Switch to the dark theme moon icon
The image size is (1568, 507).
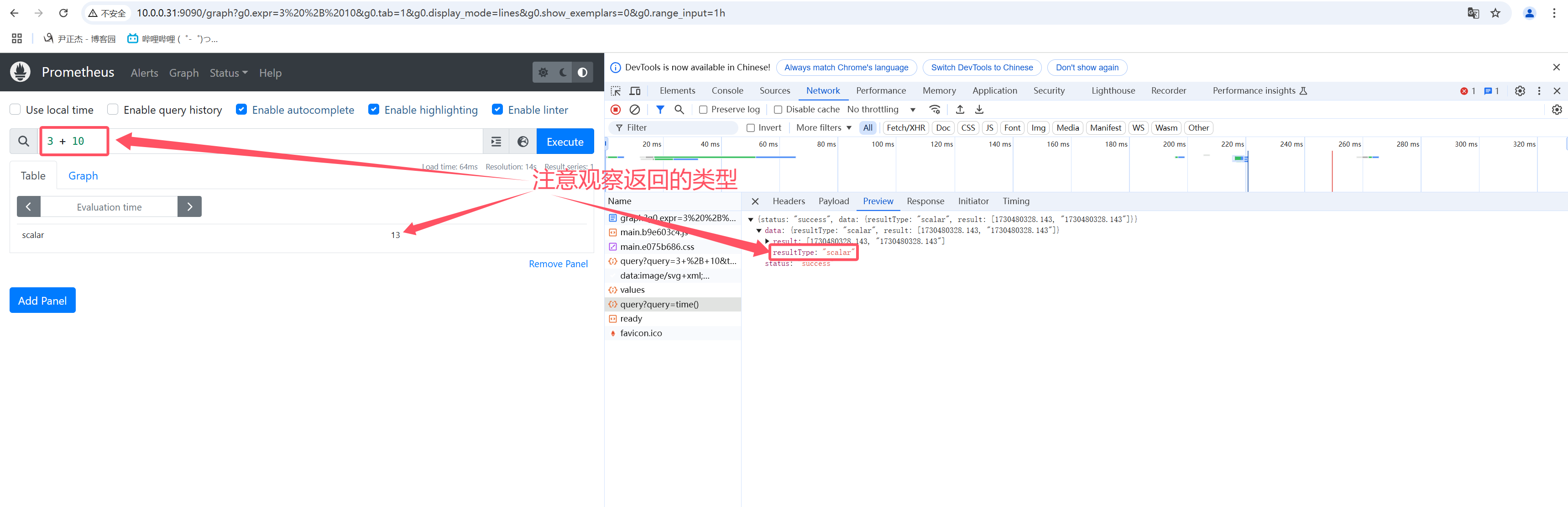[x=563, y=73]
